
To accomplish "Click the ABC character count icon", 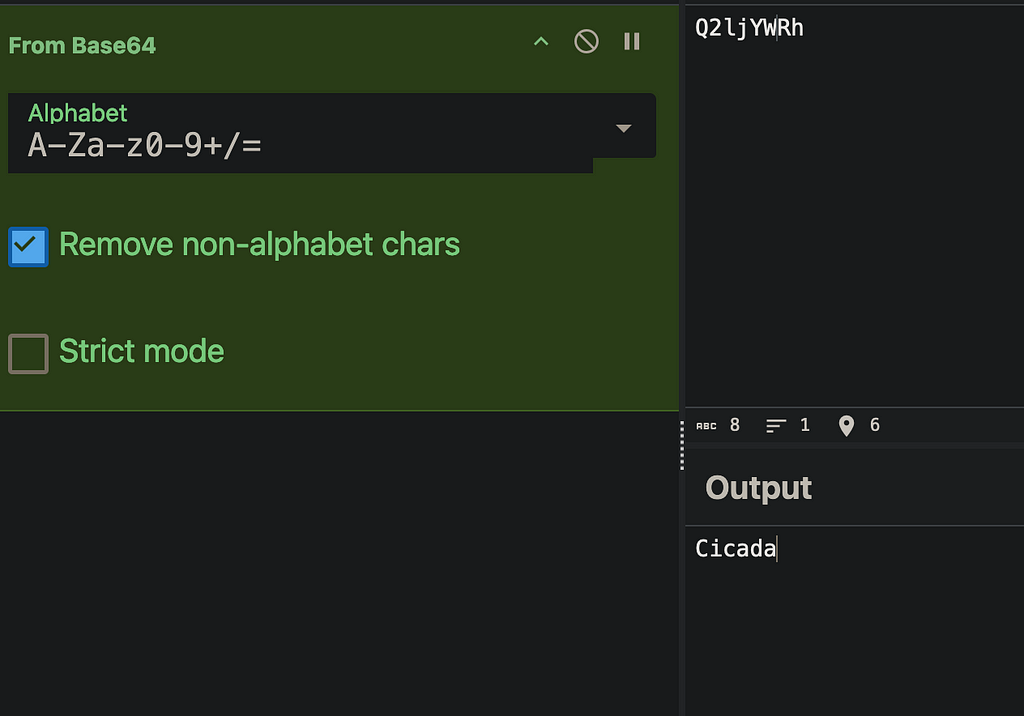I will (x=706, y=426).
